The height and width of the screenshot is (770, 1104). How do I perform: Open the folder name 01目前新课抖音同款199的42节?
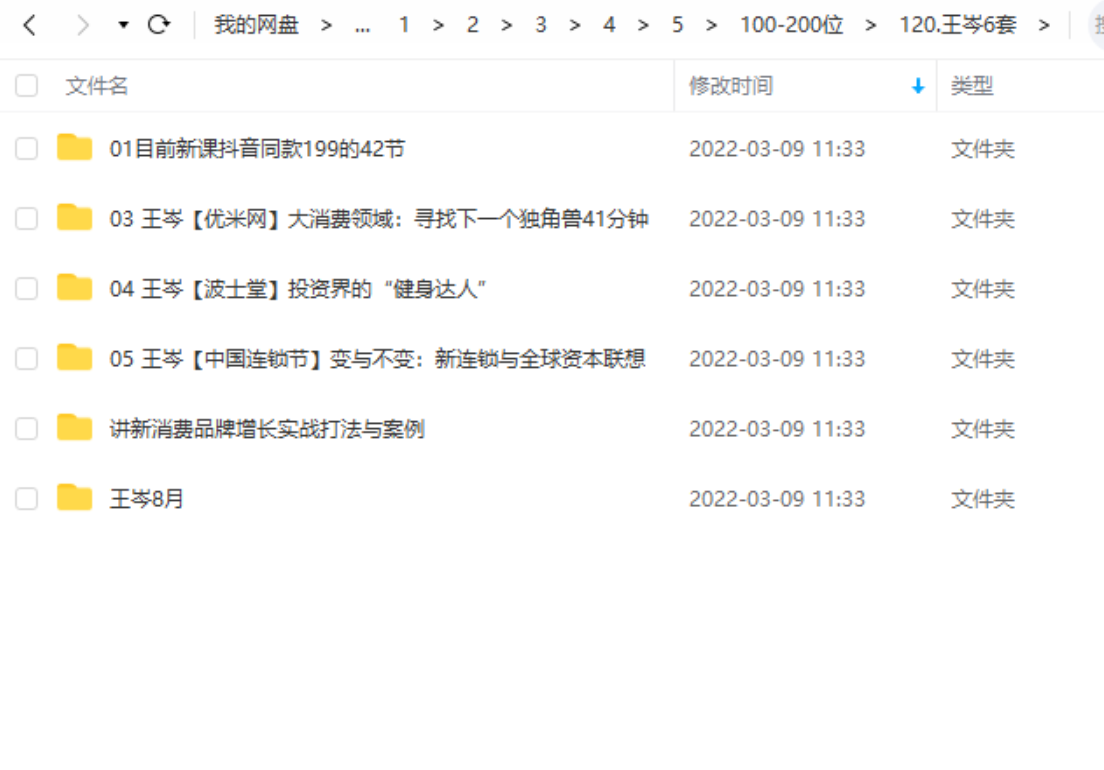(257, 149)
